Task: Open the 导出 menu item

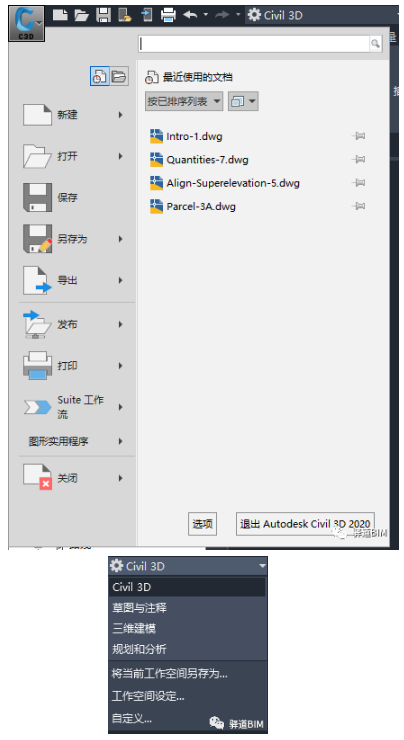Action: click(x=74, y=280)
